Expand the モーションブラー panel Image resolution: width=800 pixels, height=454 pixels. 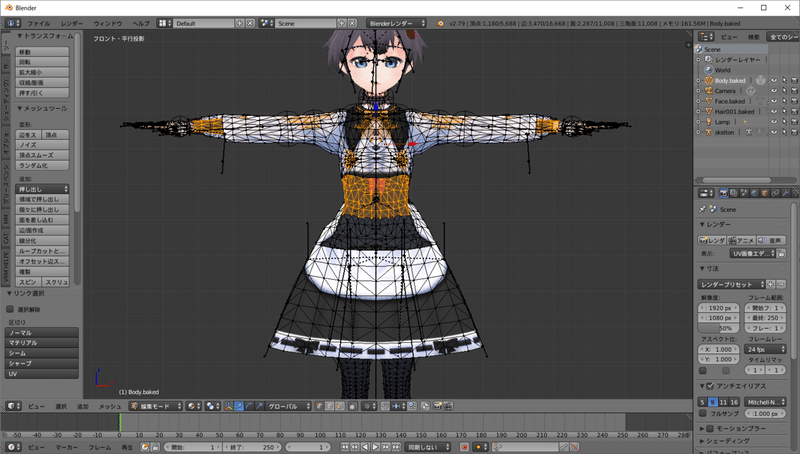(x=702, y=428)
